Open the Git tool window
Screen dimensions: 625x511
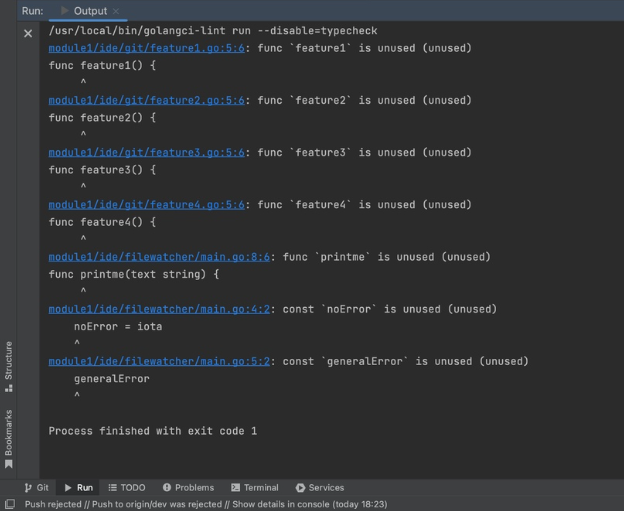pyautogui.click(x=35, y=487)
